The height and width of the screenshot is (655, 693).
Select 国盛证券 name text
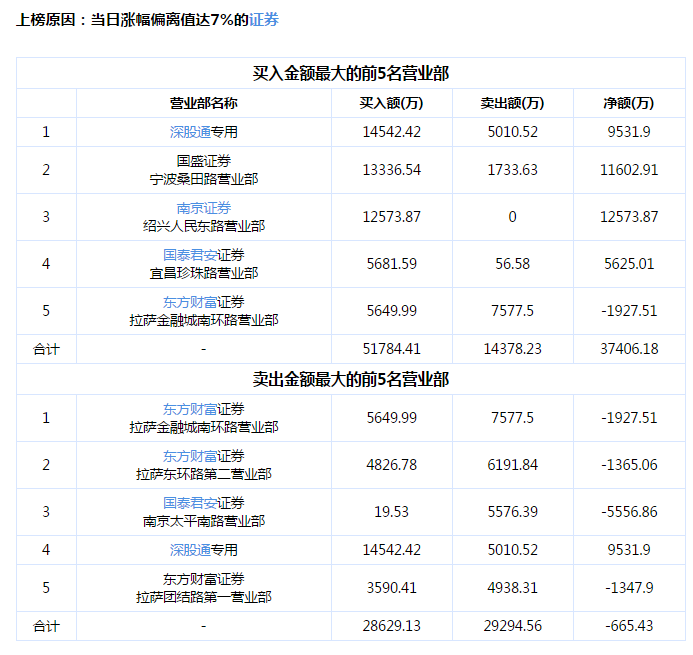[x=204, y=161]
